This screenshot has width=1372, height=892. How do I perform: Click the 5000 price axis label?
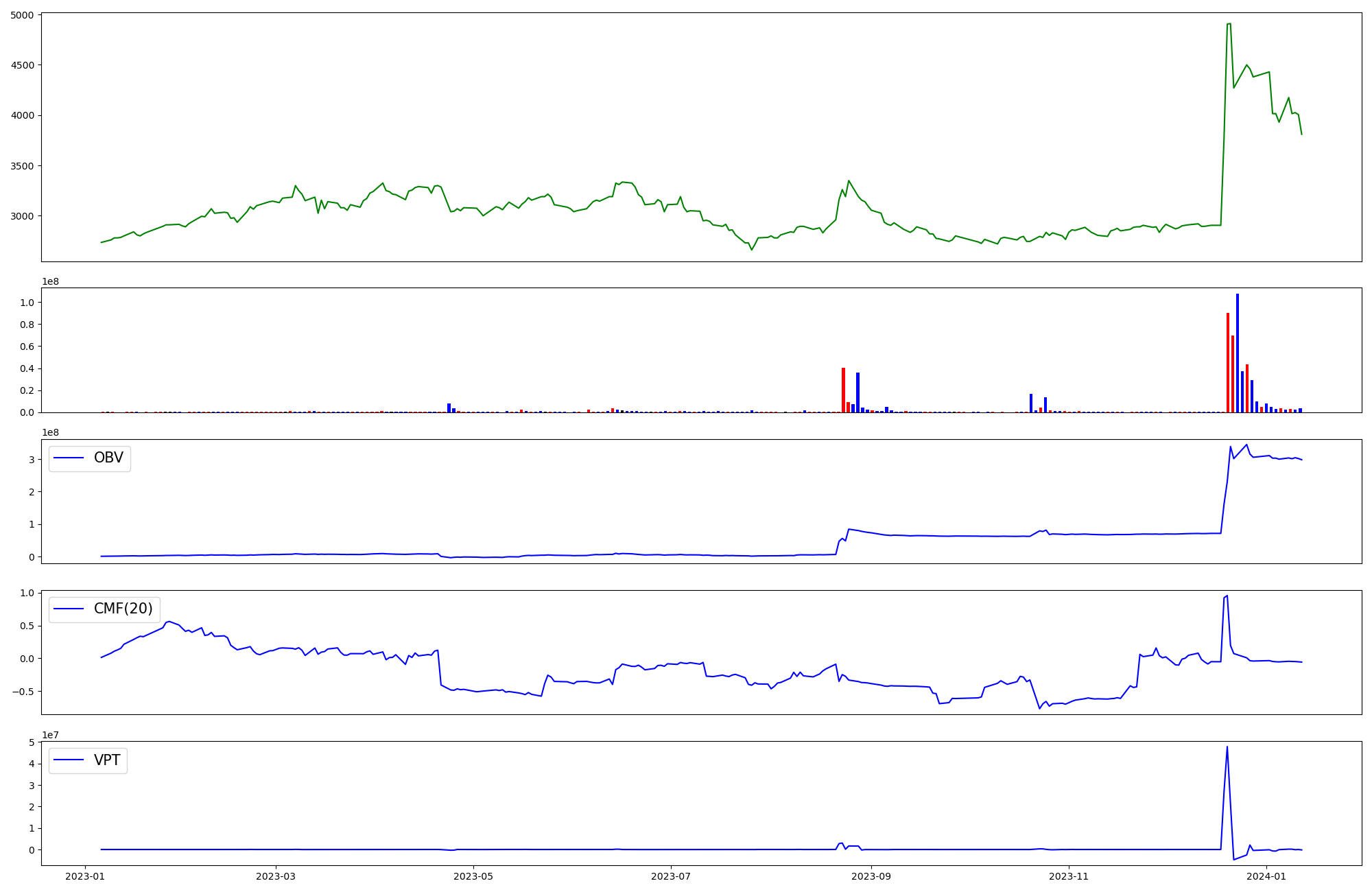click(22, 14)
